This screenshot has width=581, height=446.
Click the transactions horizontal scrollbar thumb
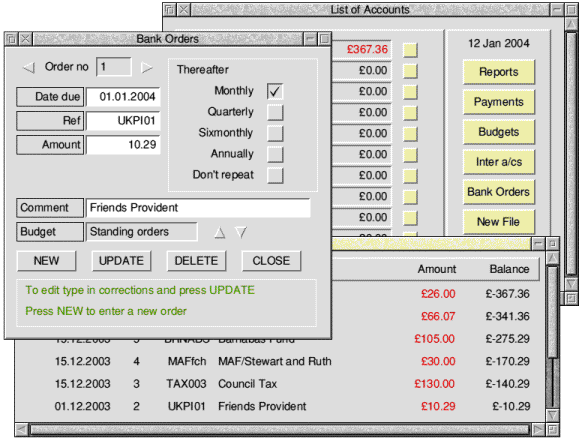[x=280, y=430]
